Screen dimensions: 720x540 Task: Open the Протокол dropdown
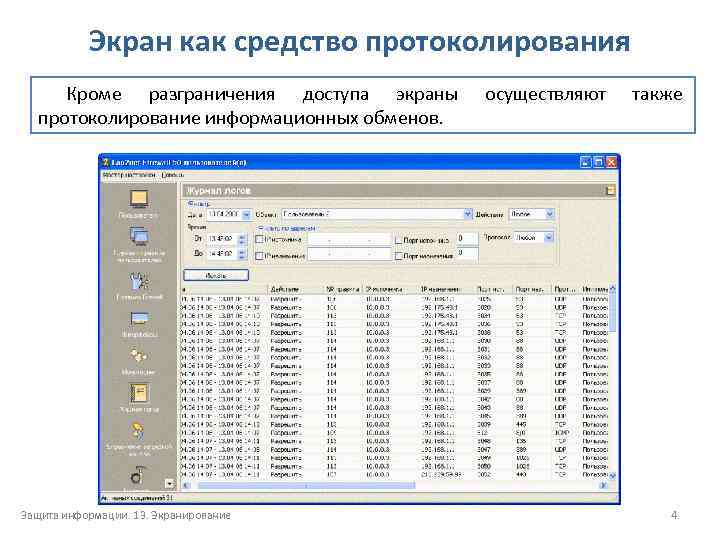548,237
